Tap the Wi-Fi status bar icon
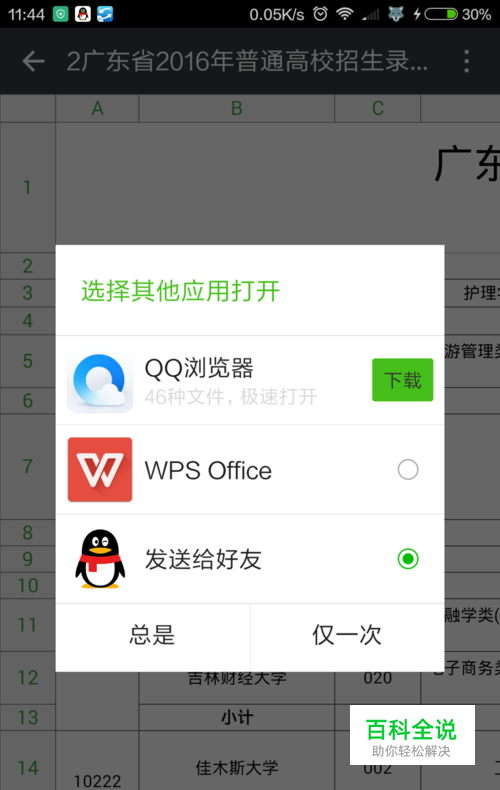The image size is (500, 790). (345, 14)
